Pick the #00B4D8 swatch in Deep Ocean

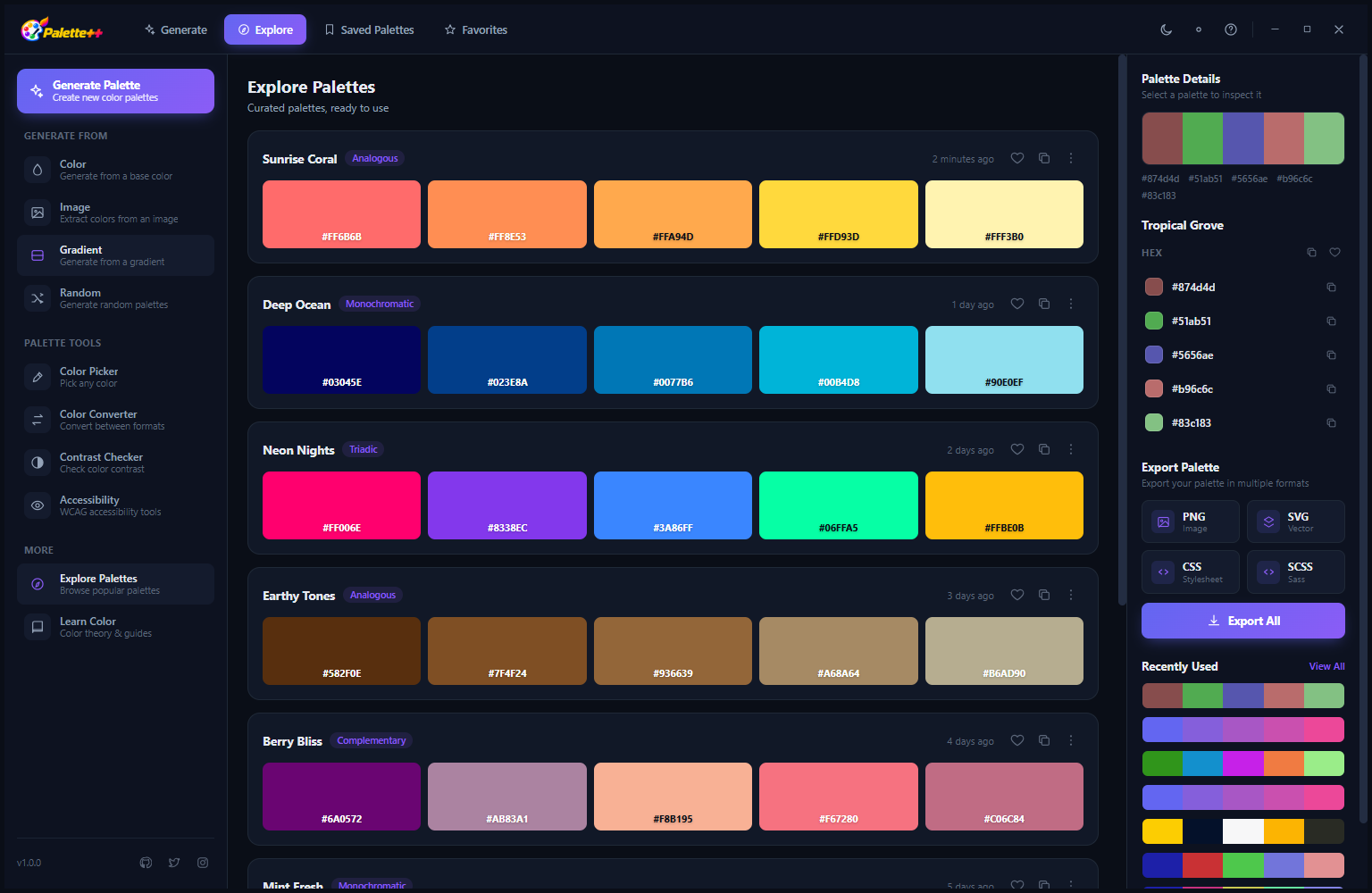(x=839, y=360)
